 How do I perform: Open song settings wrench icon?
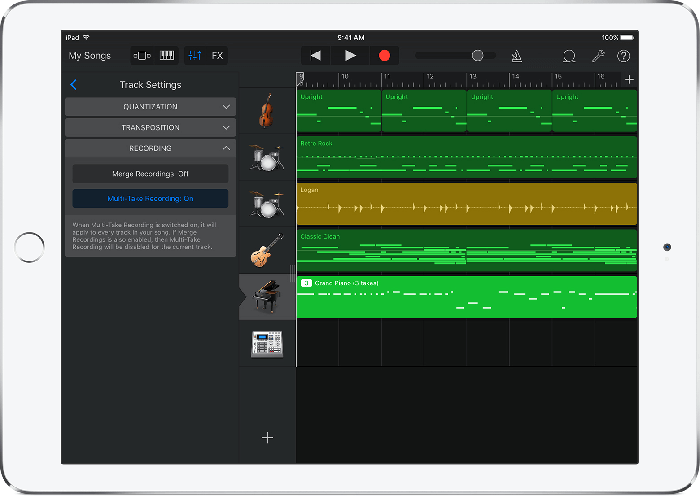(x=598, y=56)
